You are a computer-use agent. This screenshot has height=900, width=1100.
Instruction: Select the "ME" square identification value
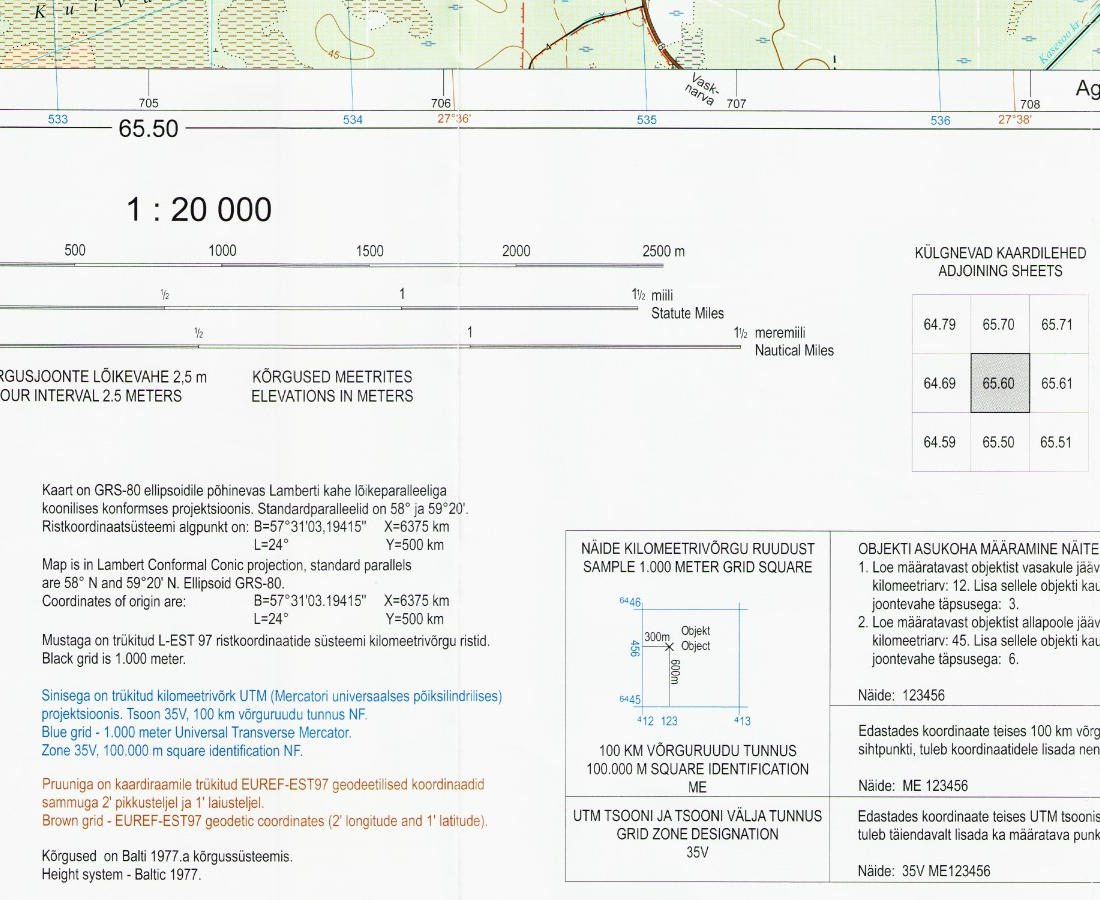click(x=697, y=787)
